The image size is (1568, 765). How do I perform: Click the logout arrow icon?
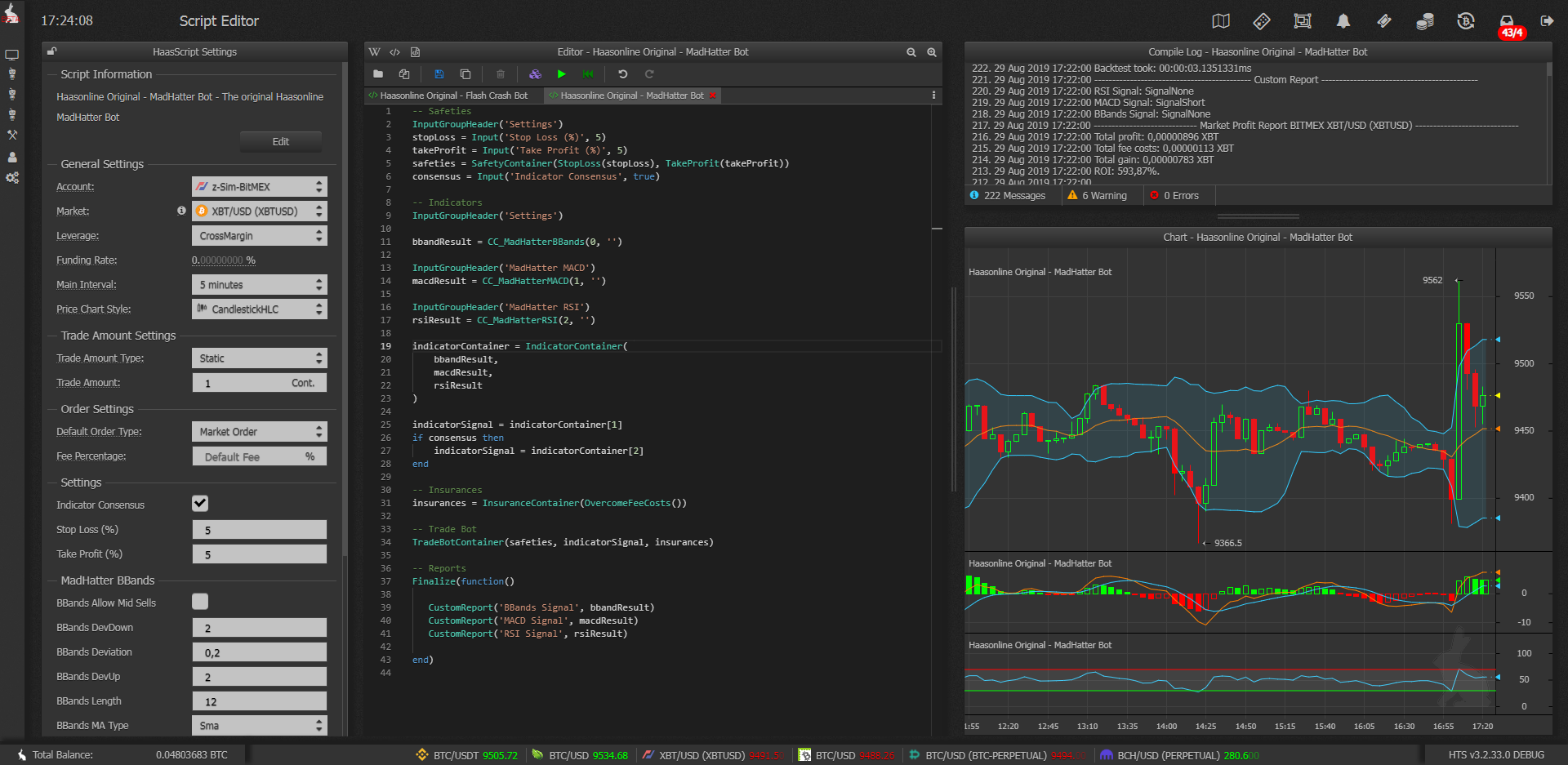coord(1547,21)
